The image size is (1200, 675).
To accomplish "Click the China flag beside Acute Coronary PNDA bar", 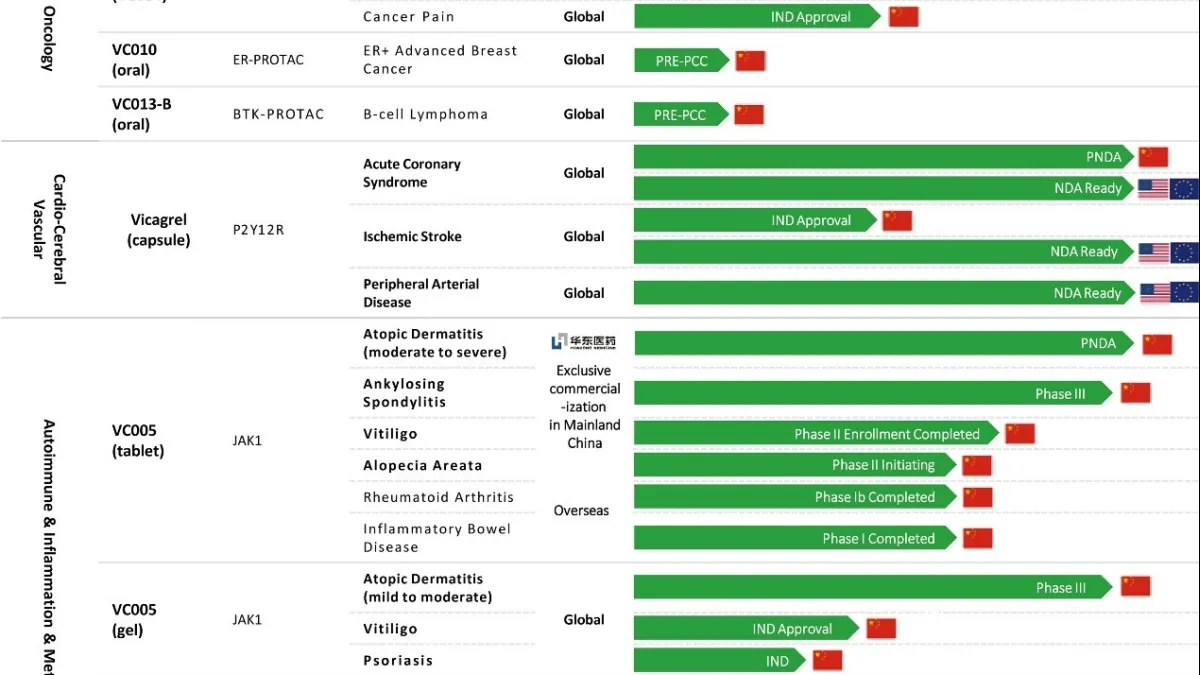I will [1153, 156].
